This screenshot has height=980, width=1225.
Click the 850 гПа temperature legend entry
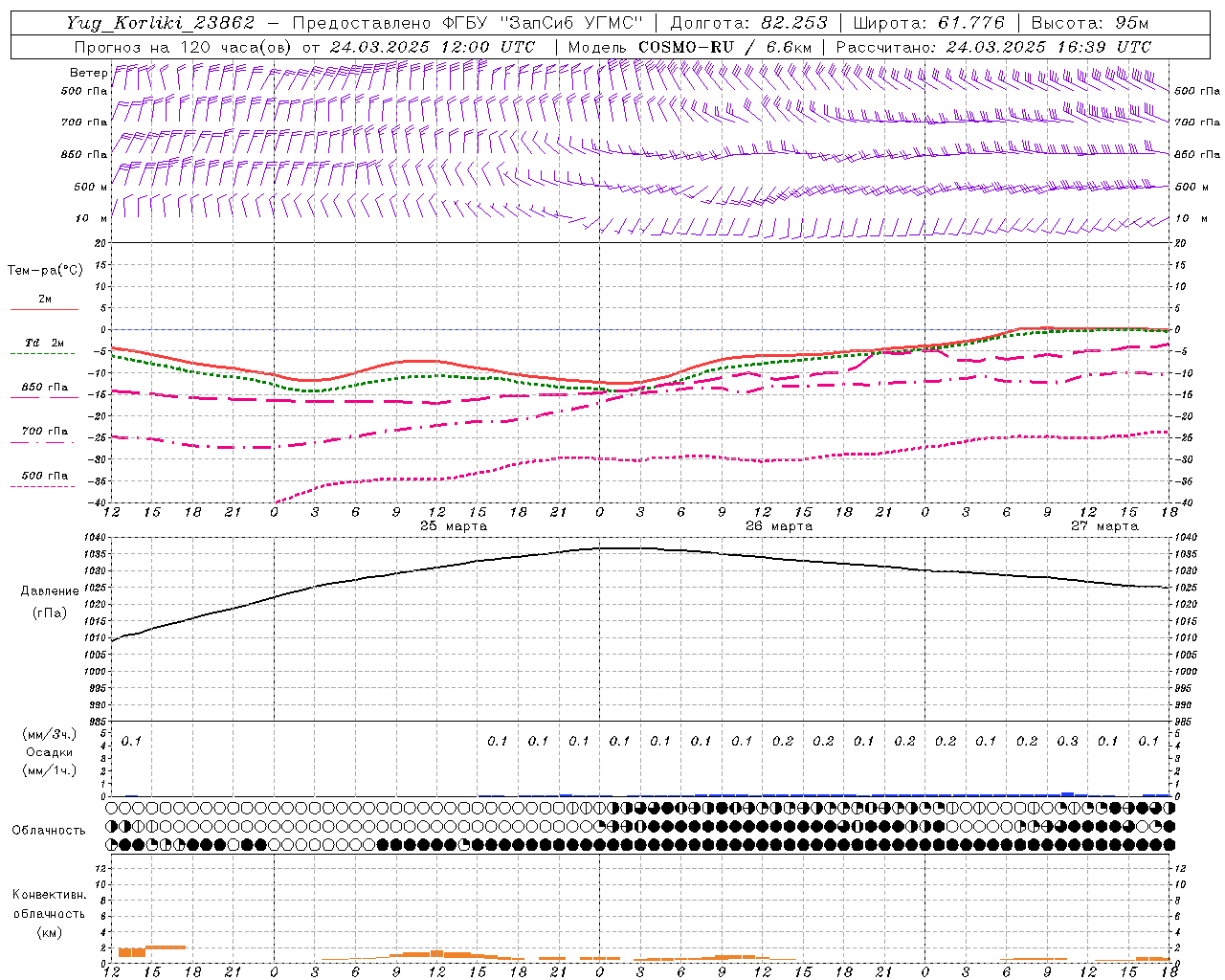tap(44, 388)
